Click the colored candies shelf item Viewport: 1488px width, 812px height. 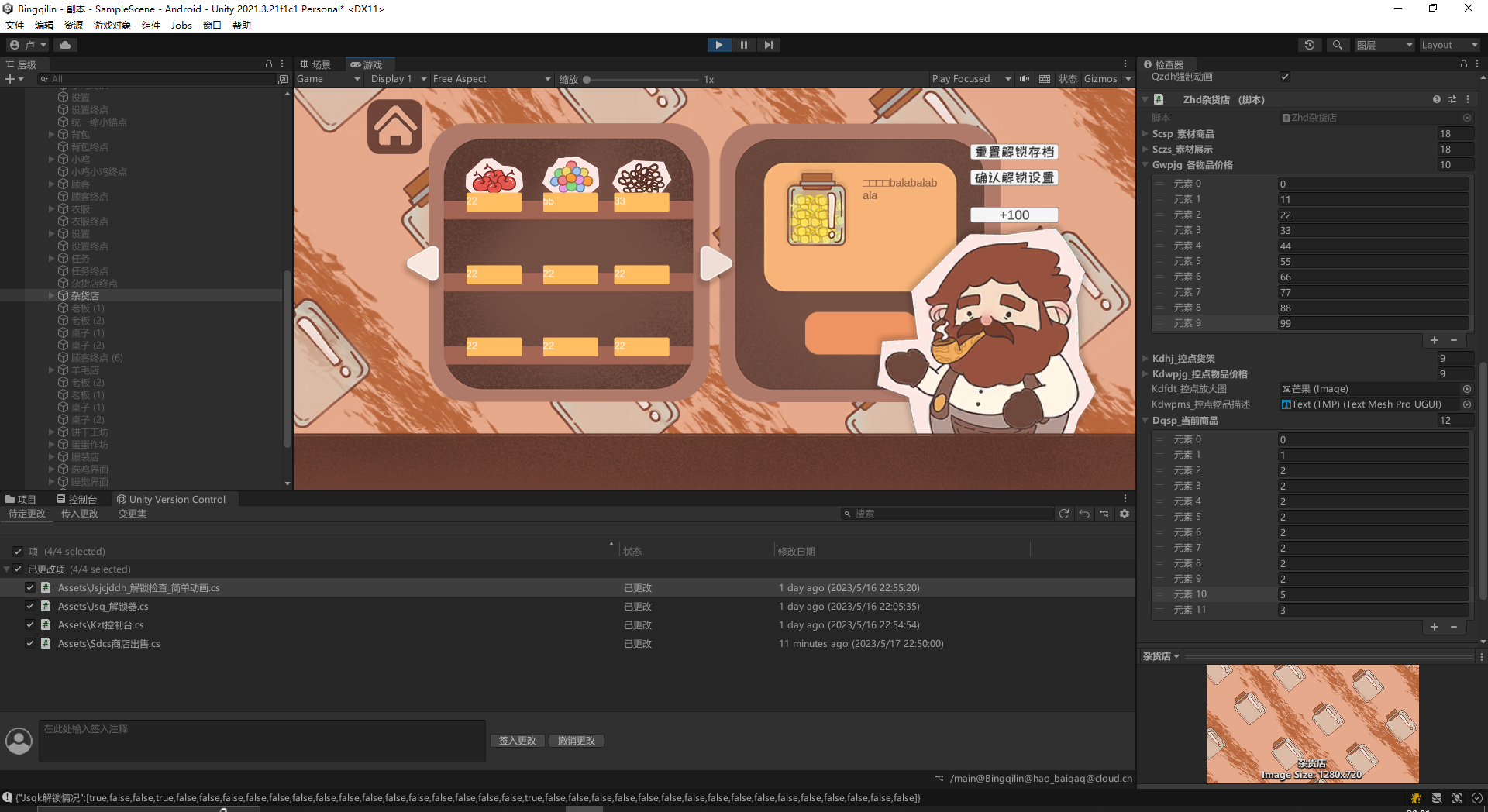click(571, 176)
